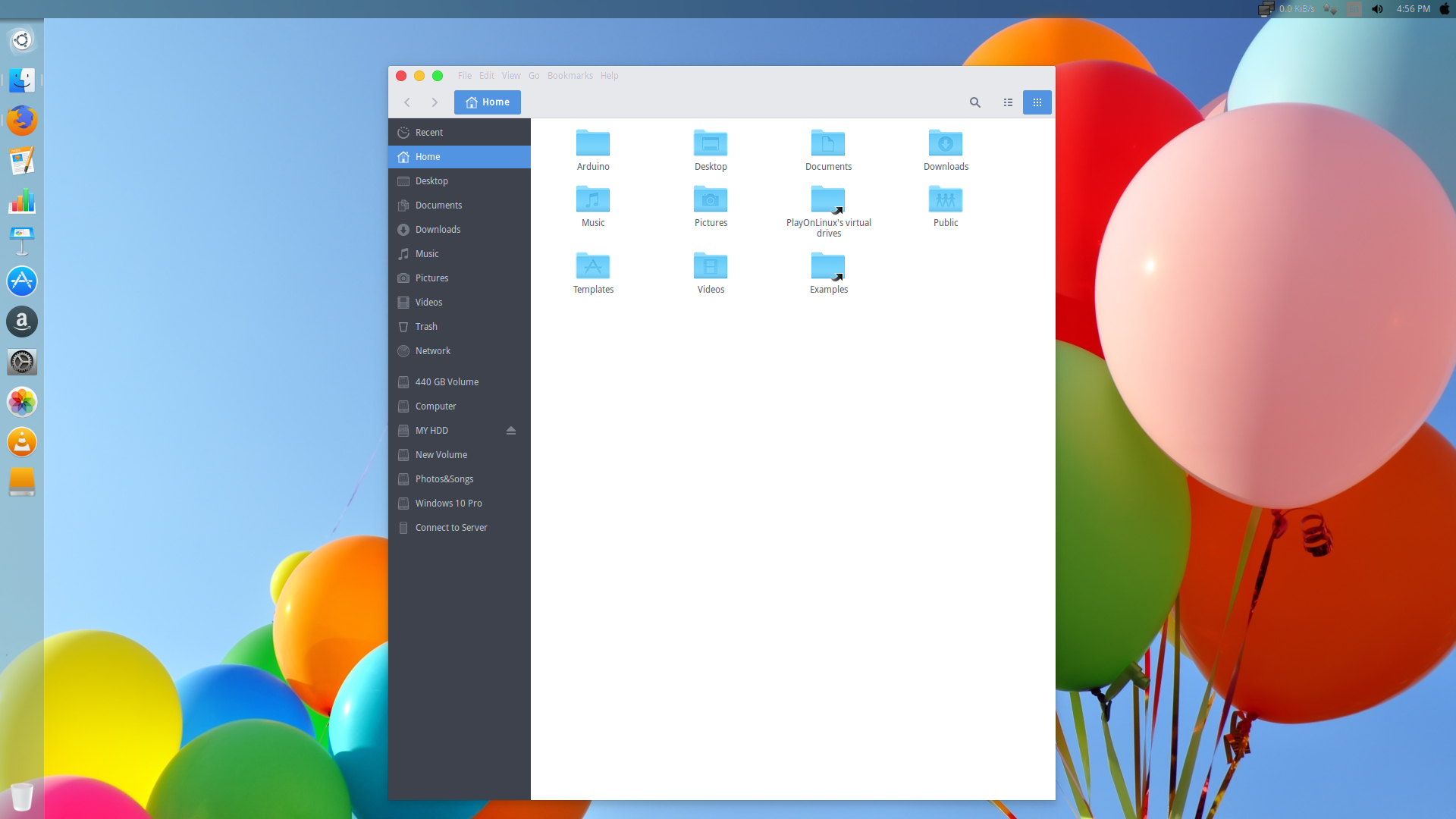The height and width of the screenshot is (819, 1456).
Task: Click the search magnifier icon
Action: click(975, 102)
